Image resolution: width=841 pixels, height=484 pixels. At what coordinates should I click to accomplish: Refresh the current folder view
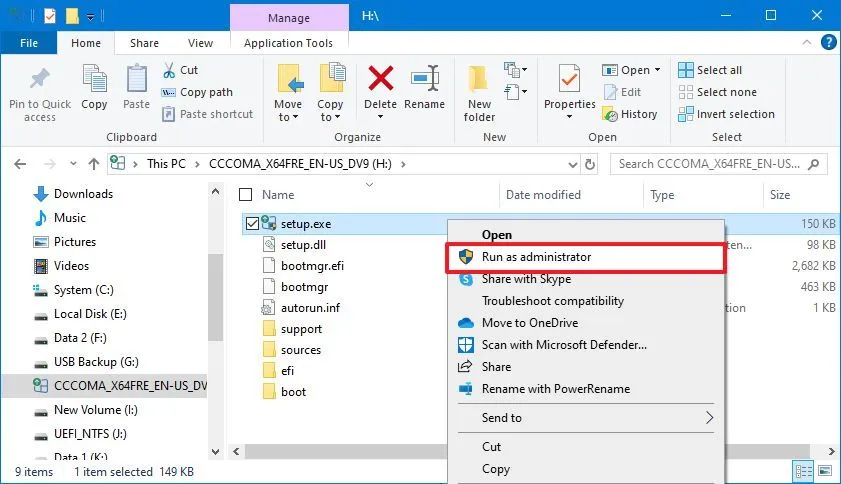pos(590,164)
